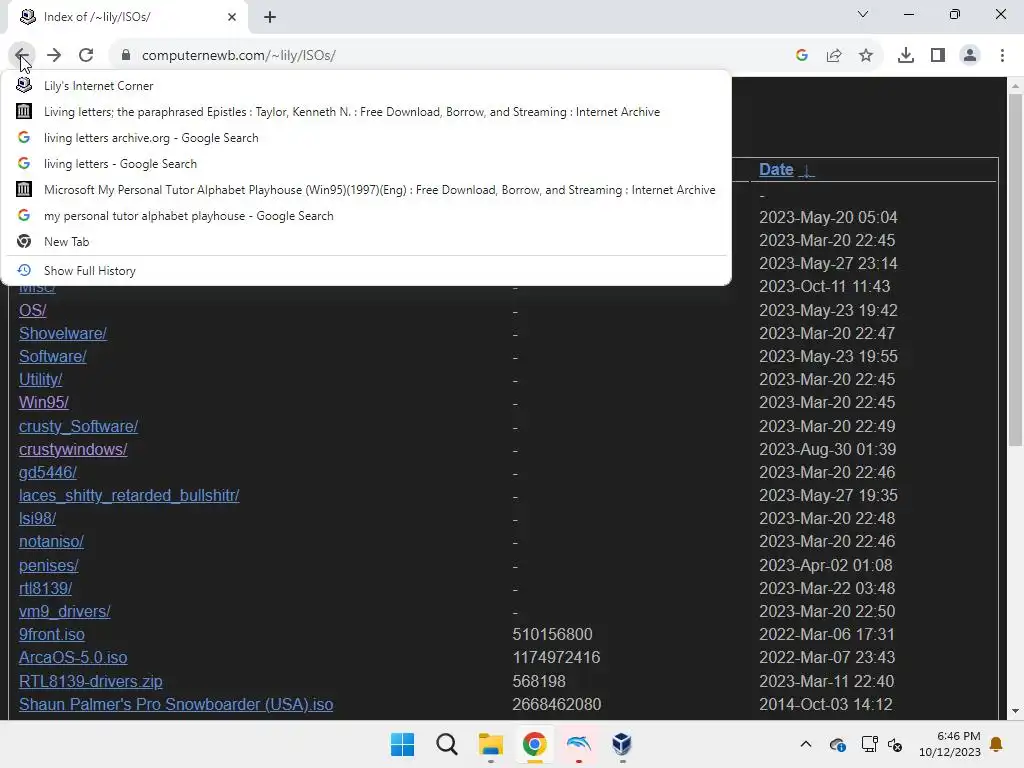Open VirtualBox from taskbar
1024x768 pixels.
click(x=622, y=744)
